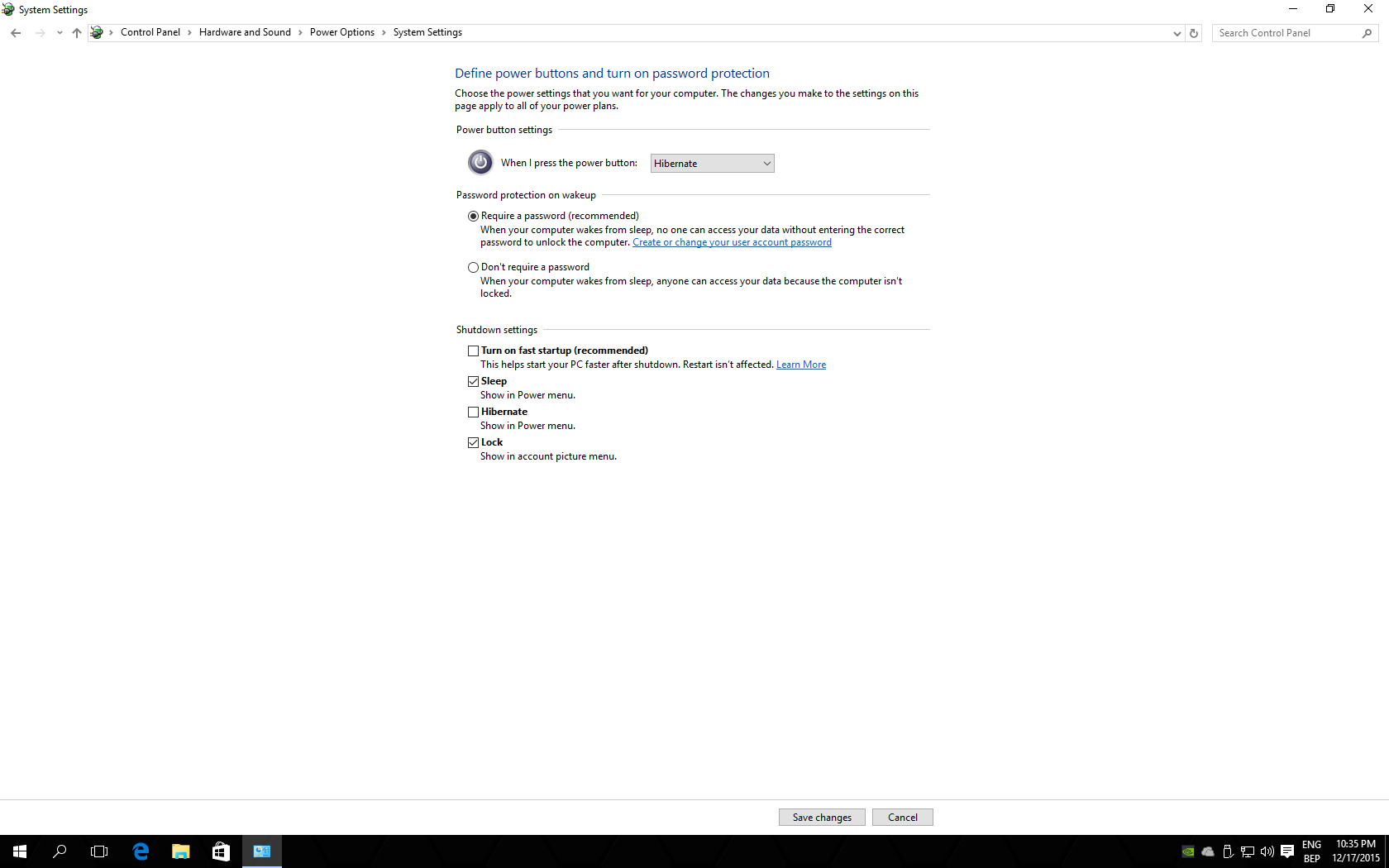
Task: Open the Learn More link
Action: (x=801, y=365)
